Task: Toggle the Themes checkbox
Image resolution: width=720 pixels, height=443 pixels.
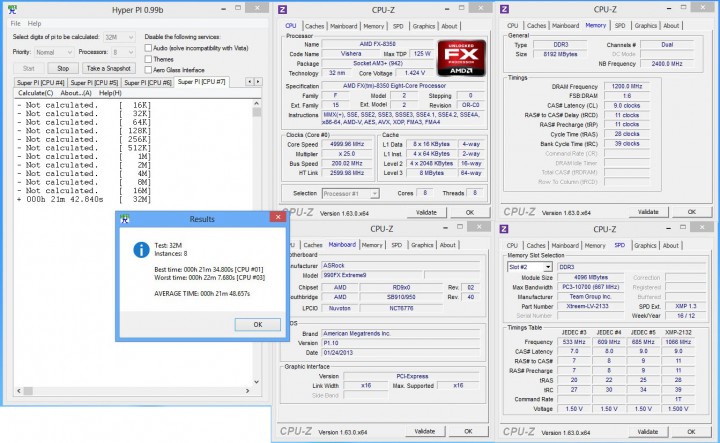Action: pyautogui.click(x=148, y=59)
